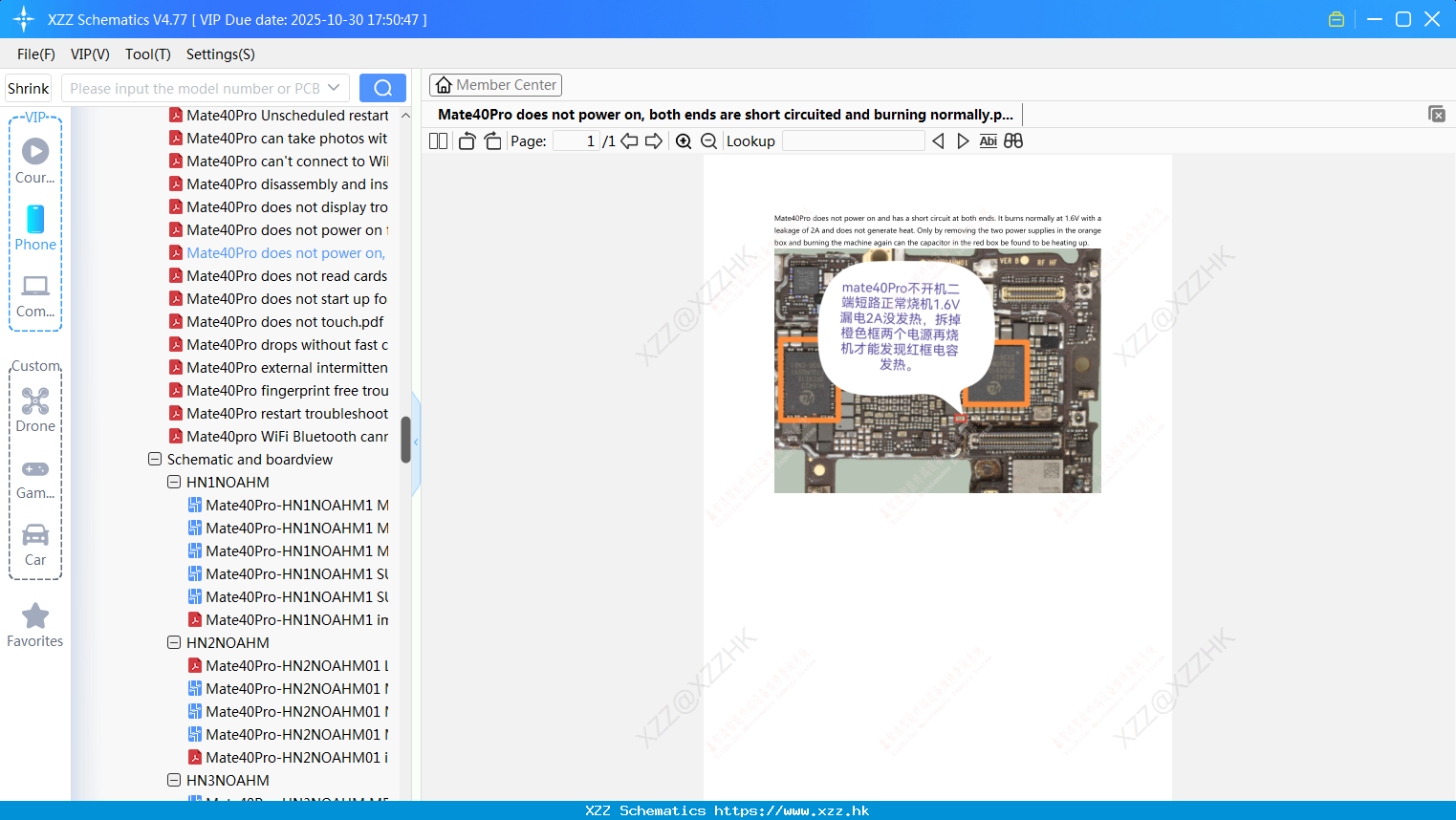The height and width of the screenshot is (820, 1456).
Task: Rotate page counterclockwise
Action: click(467, 140)
